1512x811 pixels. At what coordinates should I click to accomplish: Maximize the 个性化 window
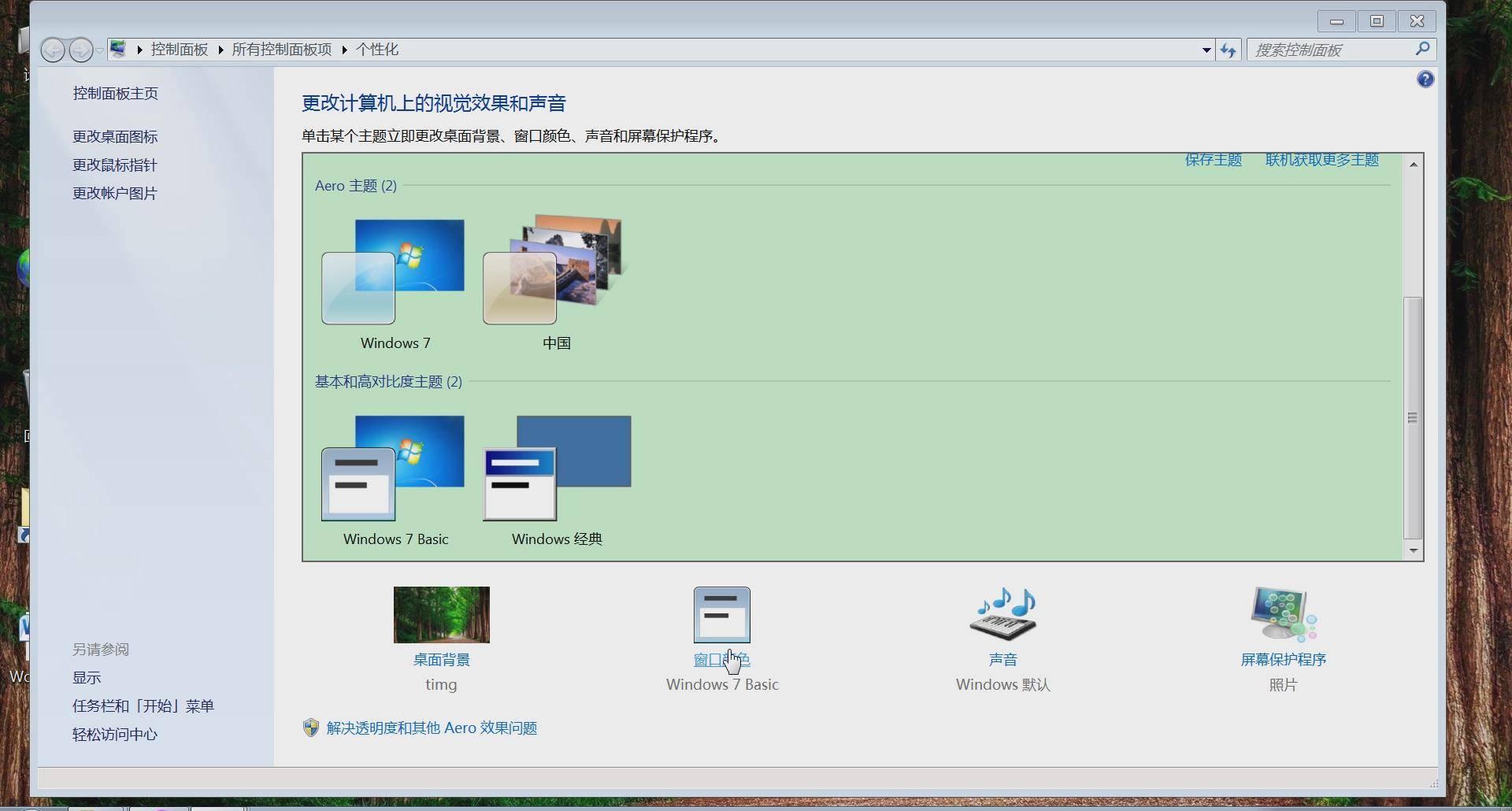coord(1377,21)
